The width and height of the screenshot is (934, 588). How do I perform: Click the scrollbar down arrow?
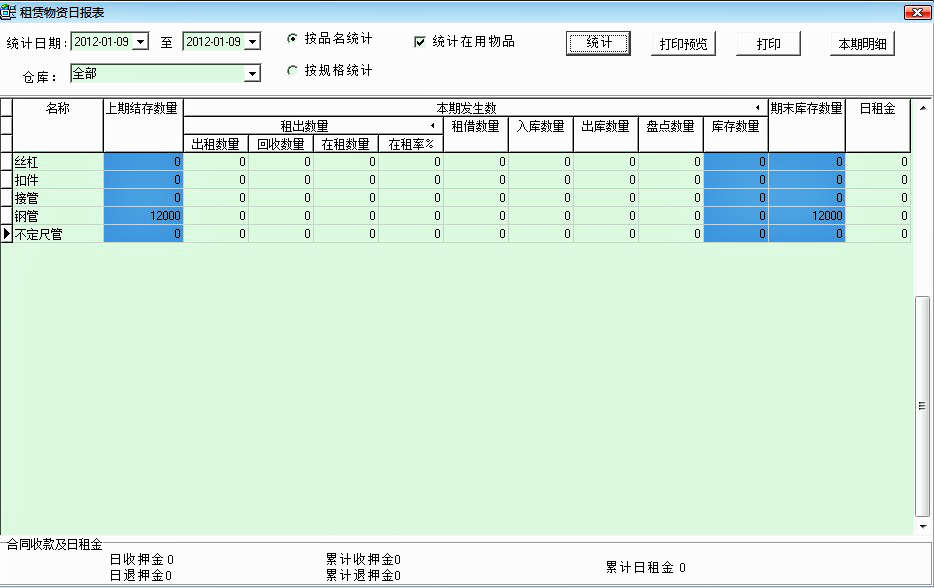point(923,526)
